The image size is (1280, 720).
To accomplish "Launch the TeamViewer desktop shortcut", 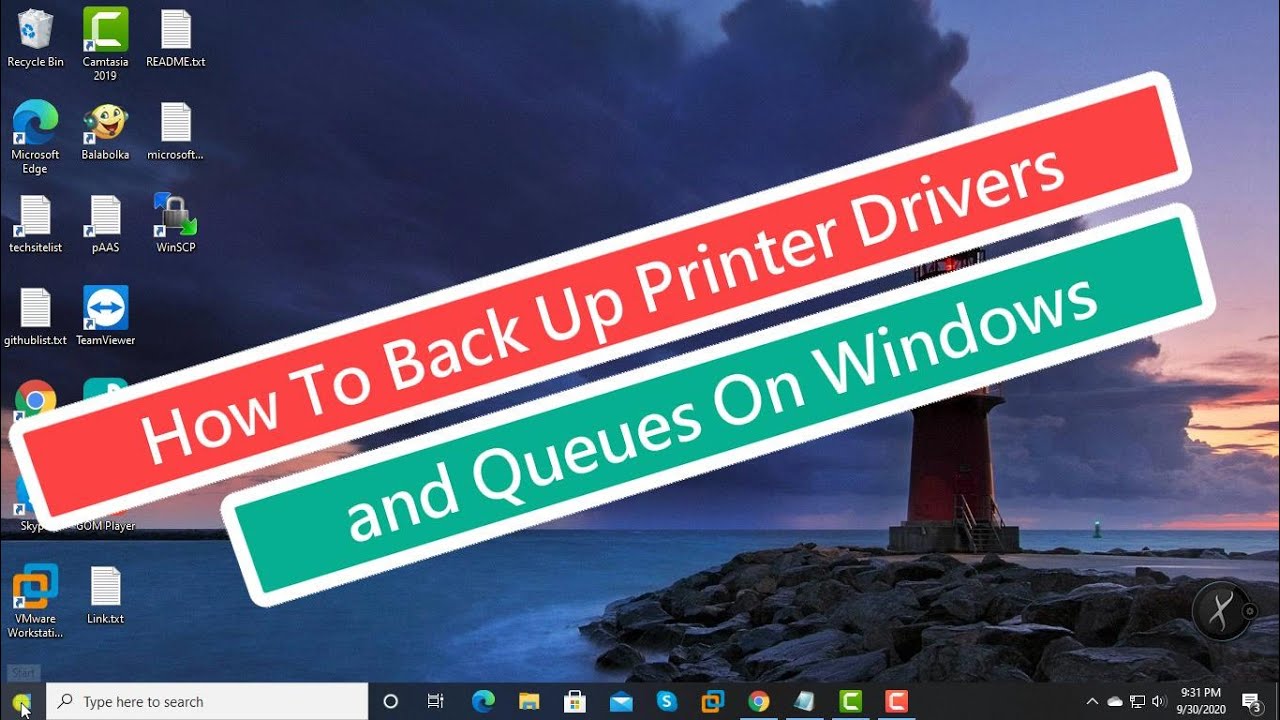I will 105,317.
